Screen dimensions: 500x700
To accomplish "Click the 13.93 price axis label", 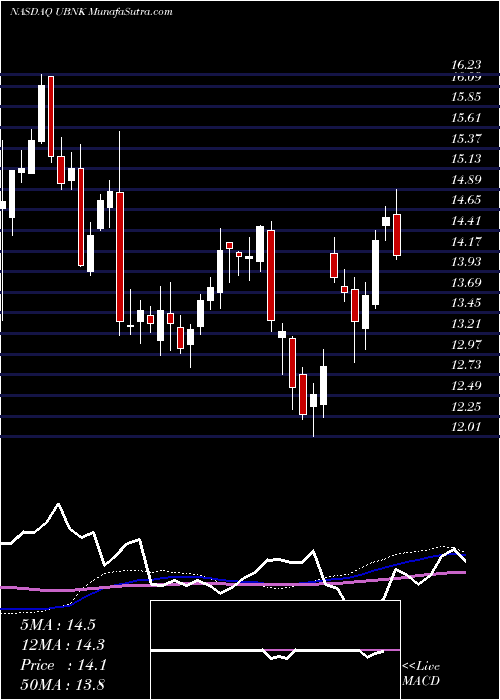I will click(x=466, y=262).
